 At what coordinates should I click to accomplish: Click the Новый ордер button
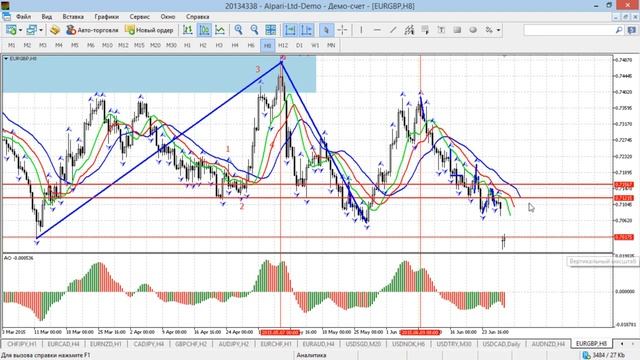(x=149, y=30)
